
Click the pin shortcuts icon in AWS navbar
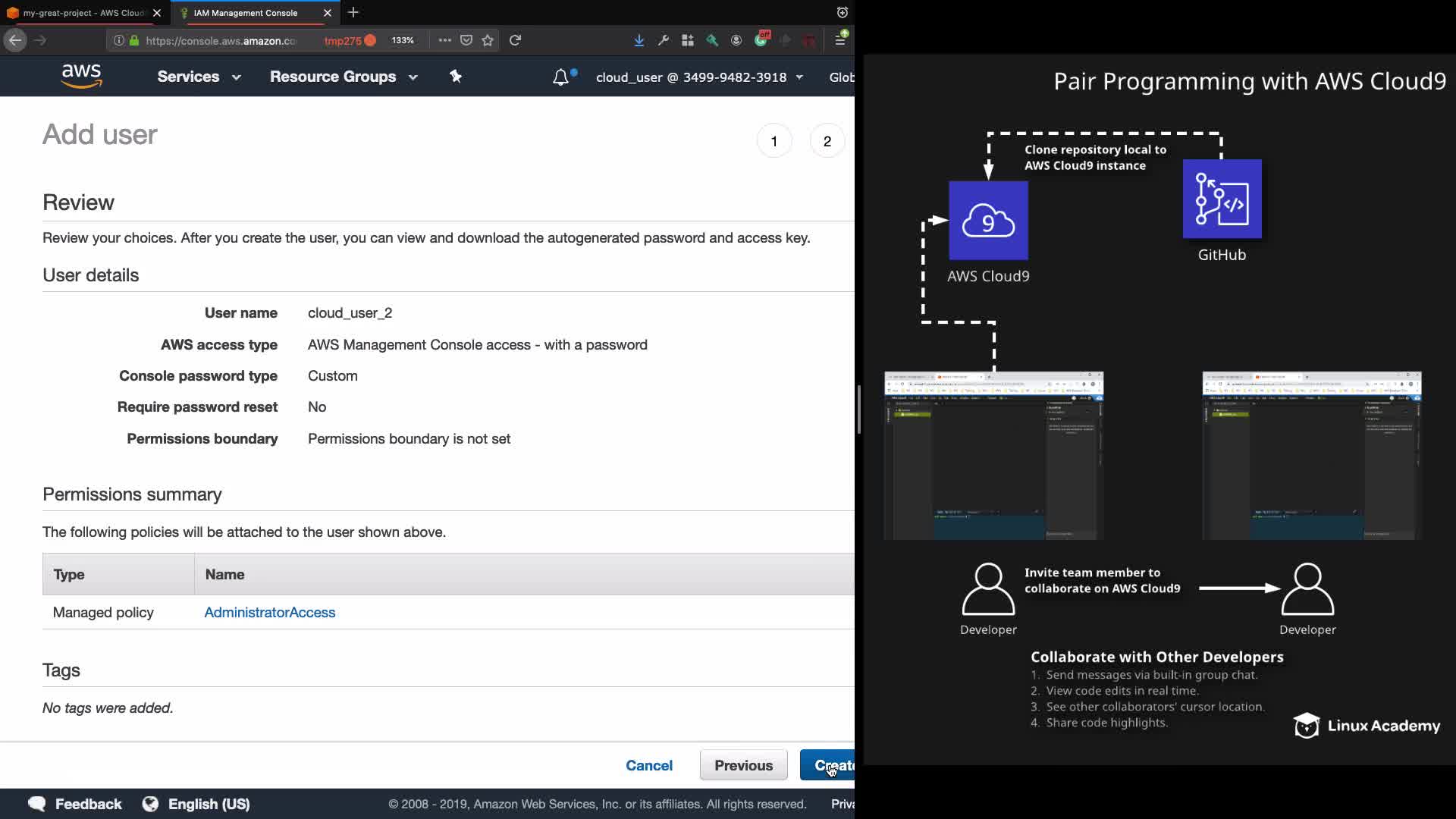click(455, 77)
